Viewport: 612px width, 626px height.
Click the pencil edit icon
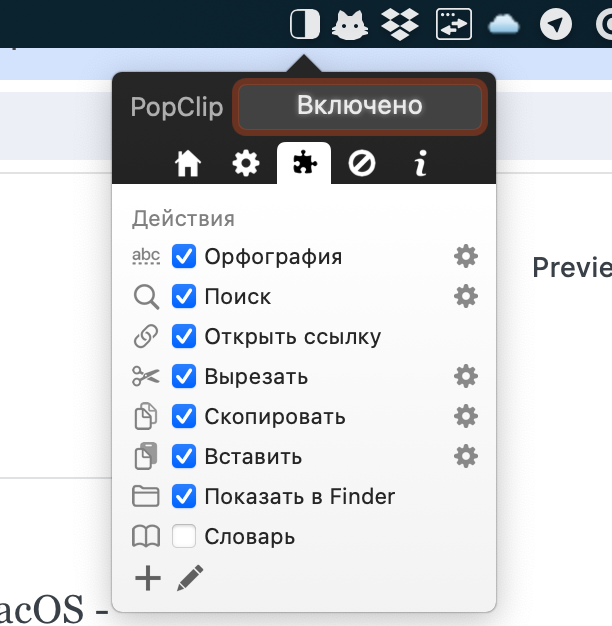tap(190, 578)
